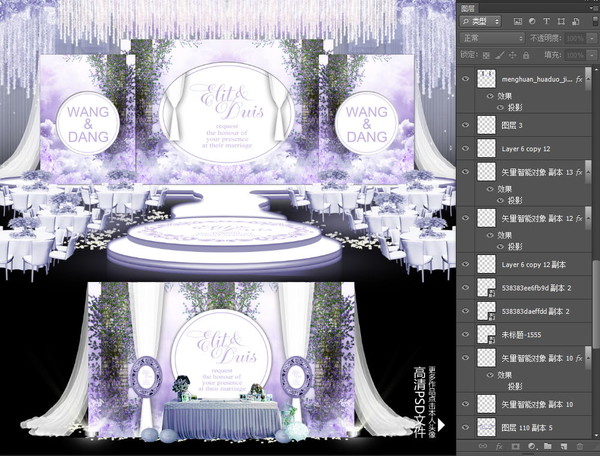600x456 pixels.
Task: Select the 未标题-1555 layer name
Action: (521, 335)
